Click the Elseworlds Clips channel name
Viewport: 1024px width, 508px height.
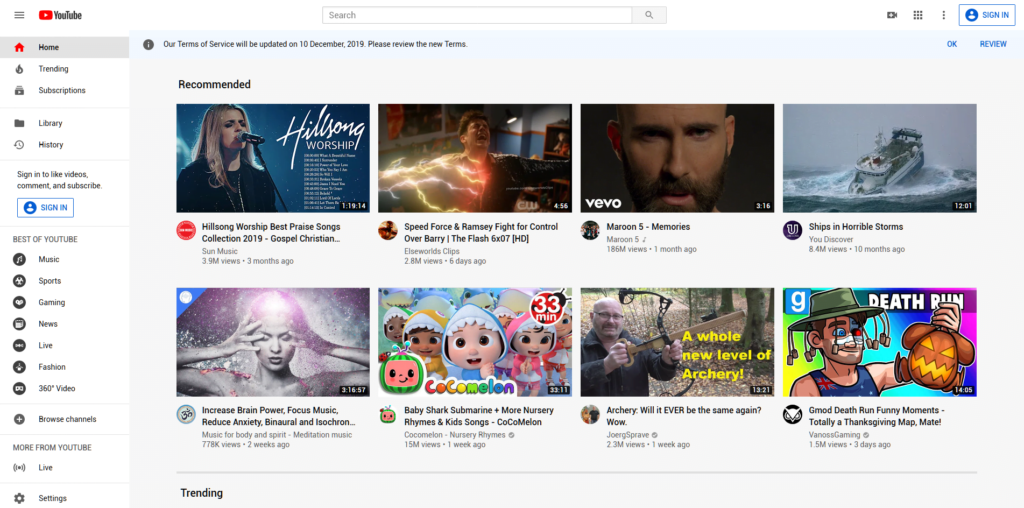point(432,251)
